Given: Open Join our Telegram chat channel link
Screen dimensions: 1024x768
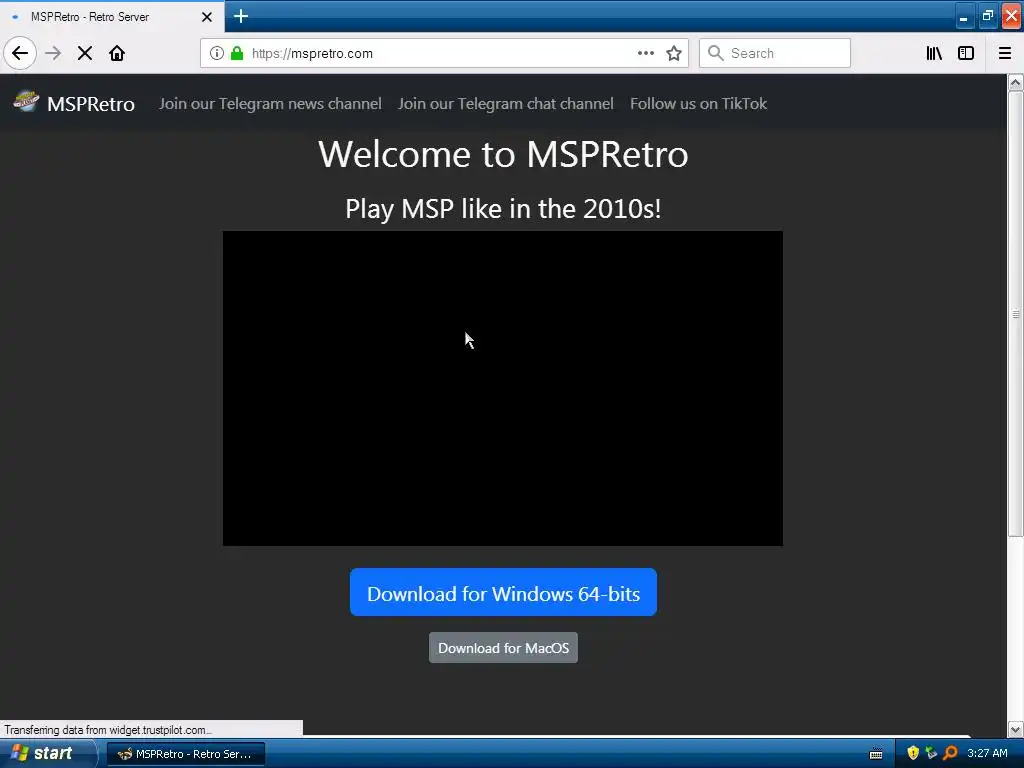Looking at the screenshot, I should (x=506, y=104).
